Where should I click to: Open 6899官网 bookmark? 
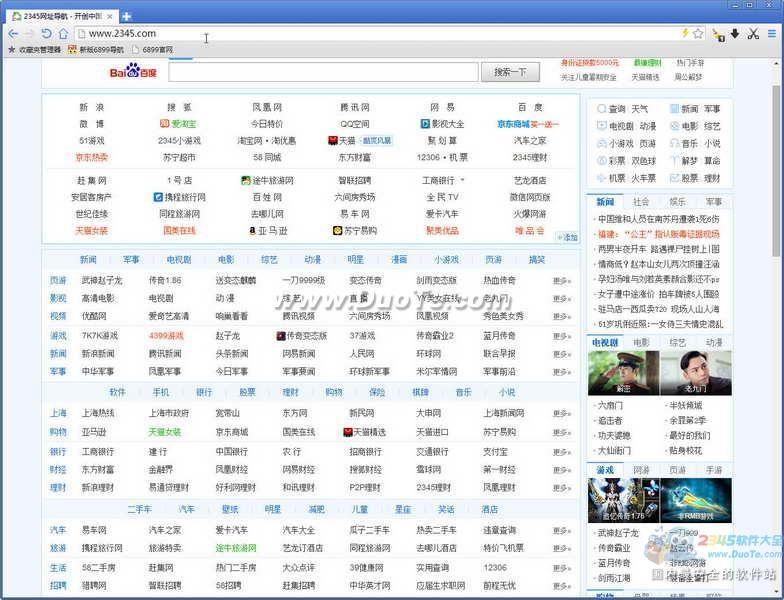pos(152,50)
